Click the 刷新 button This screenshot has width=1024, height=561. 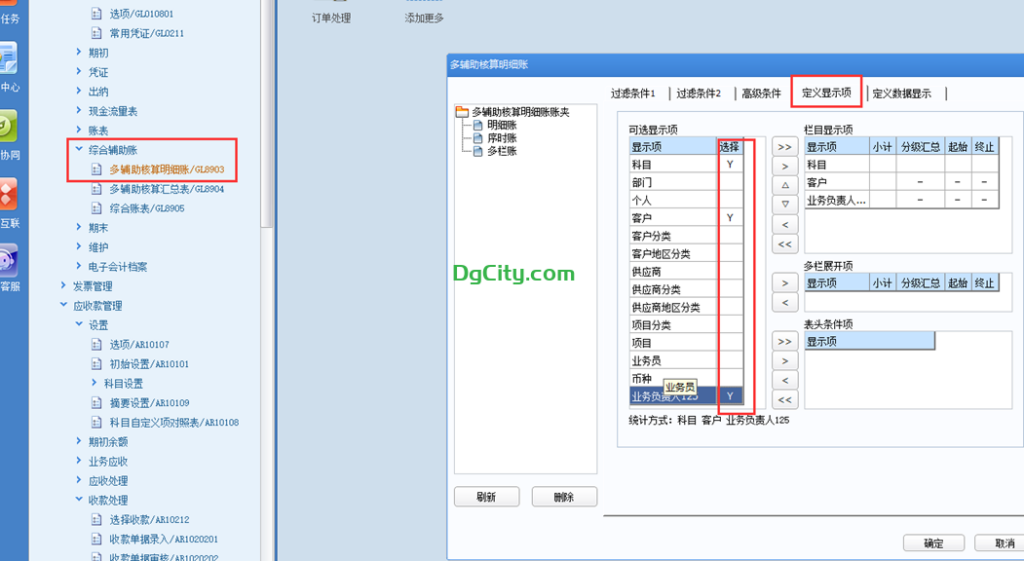(x=487, y=497)
